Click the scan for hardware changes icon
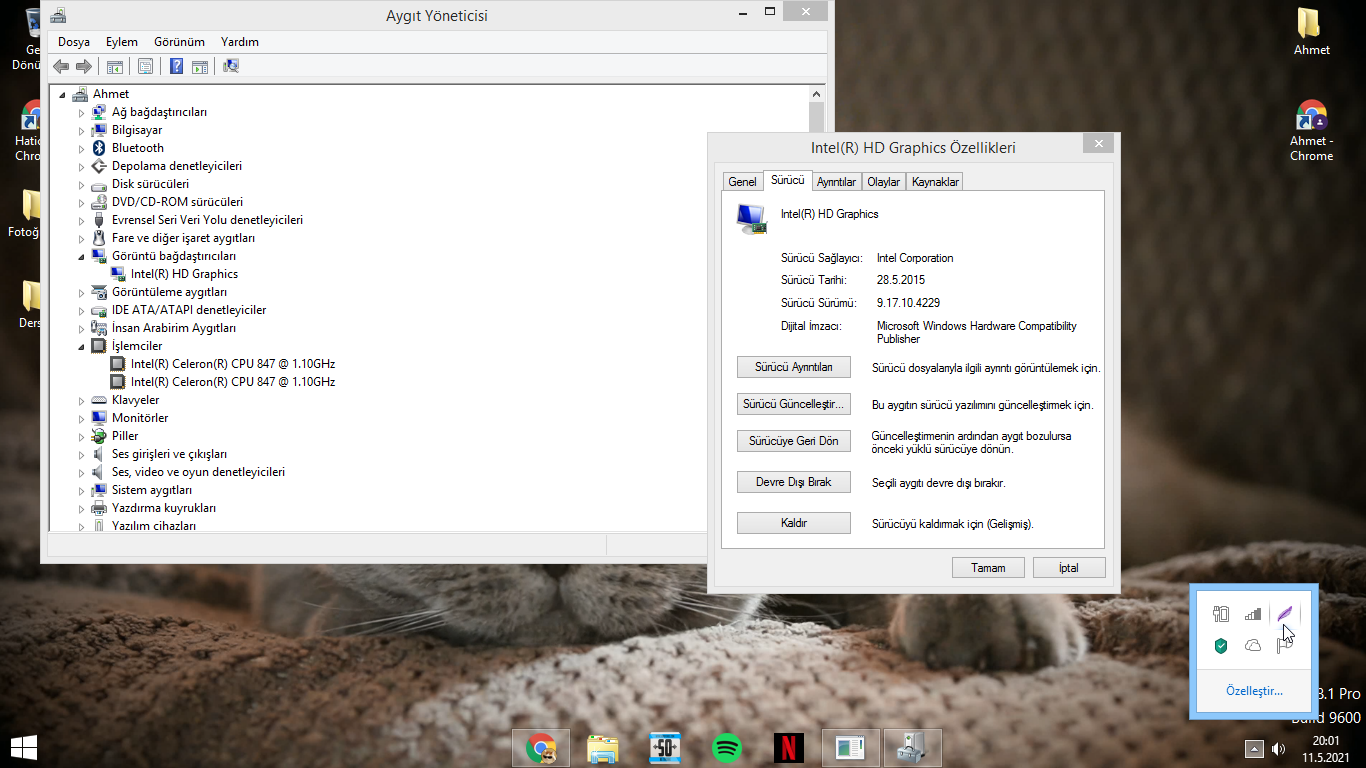Image resolution: width=1366 pixels, height=768 pixels. coord(231,67)
